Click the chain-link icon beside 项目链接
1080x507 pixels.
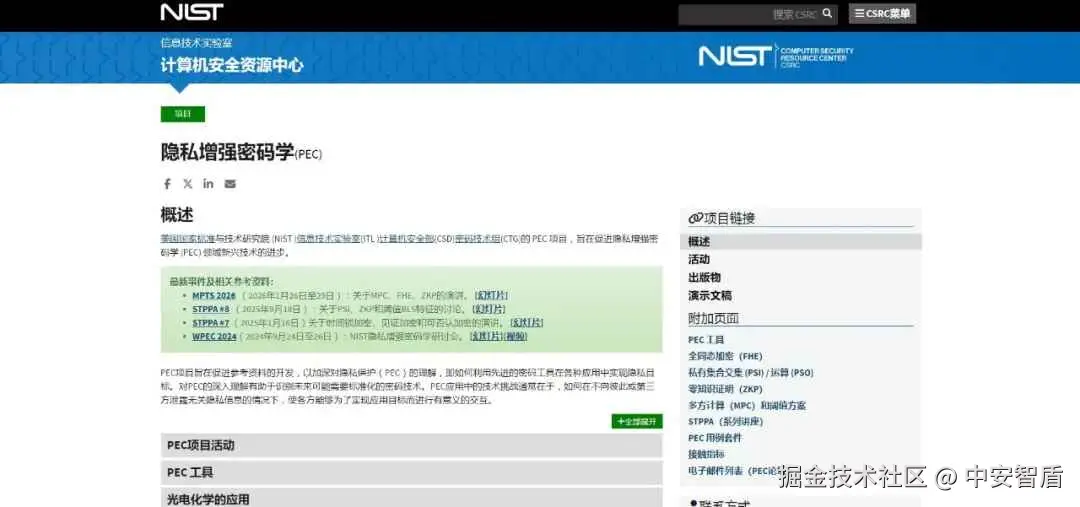[696, 218]
